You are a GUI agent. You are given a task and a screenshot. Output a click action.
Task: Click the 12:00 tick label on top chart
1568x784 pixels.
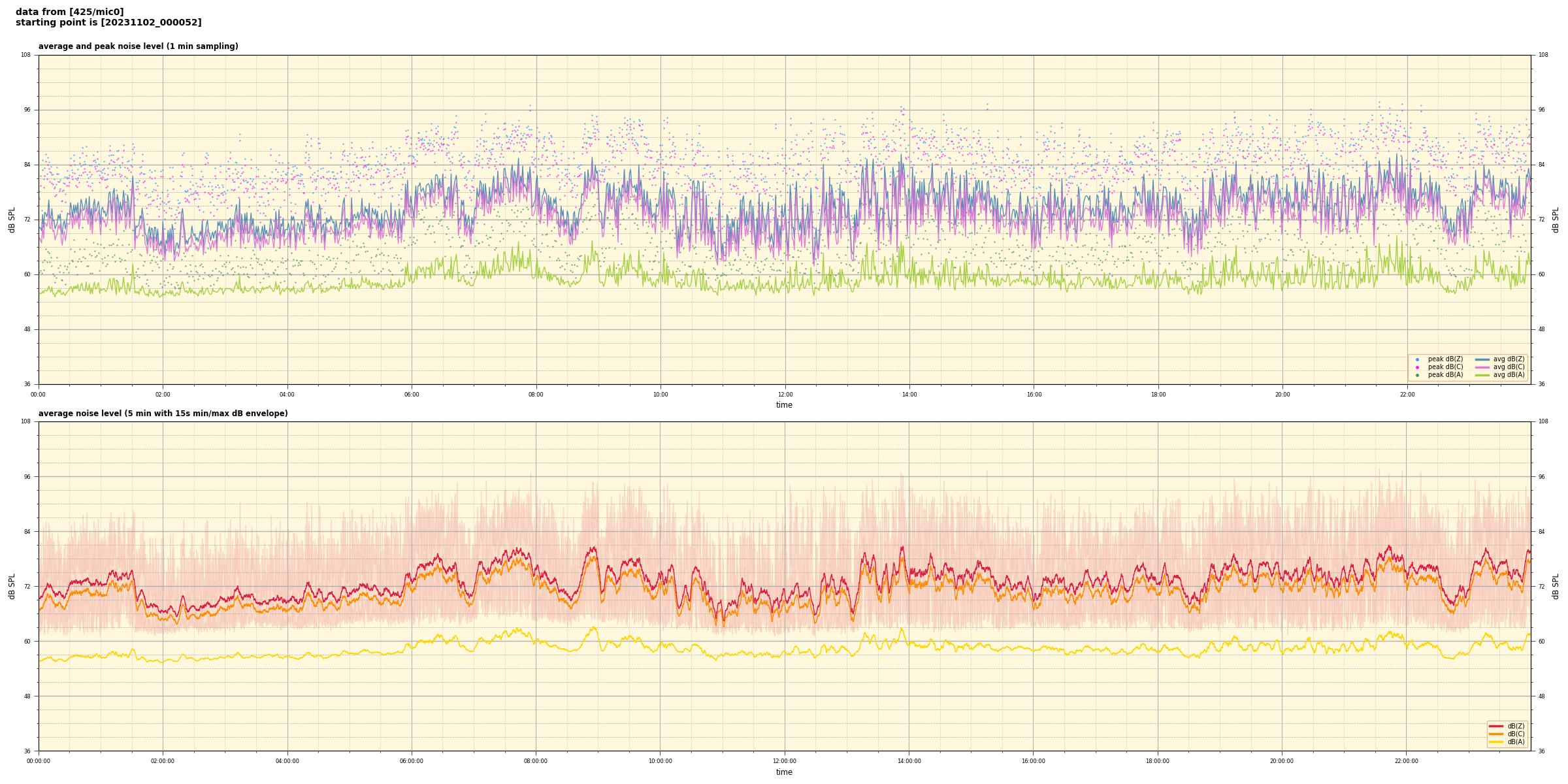point(785,395)
